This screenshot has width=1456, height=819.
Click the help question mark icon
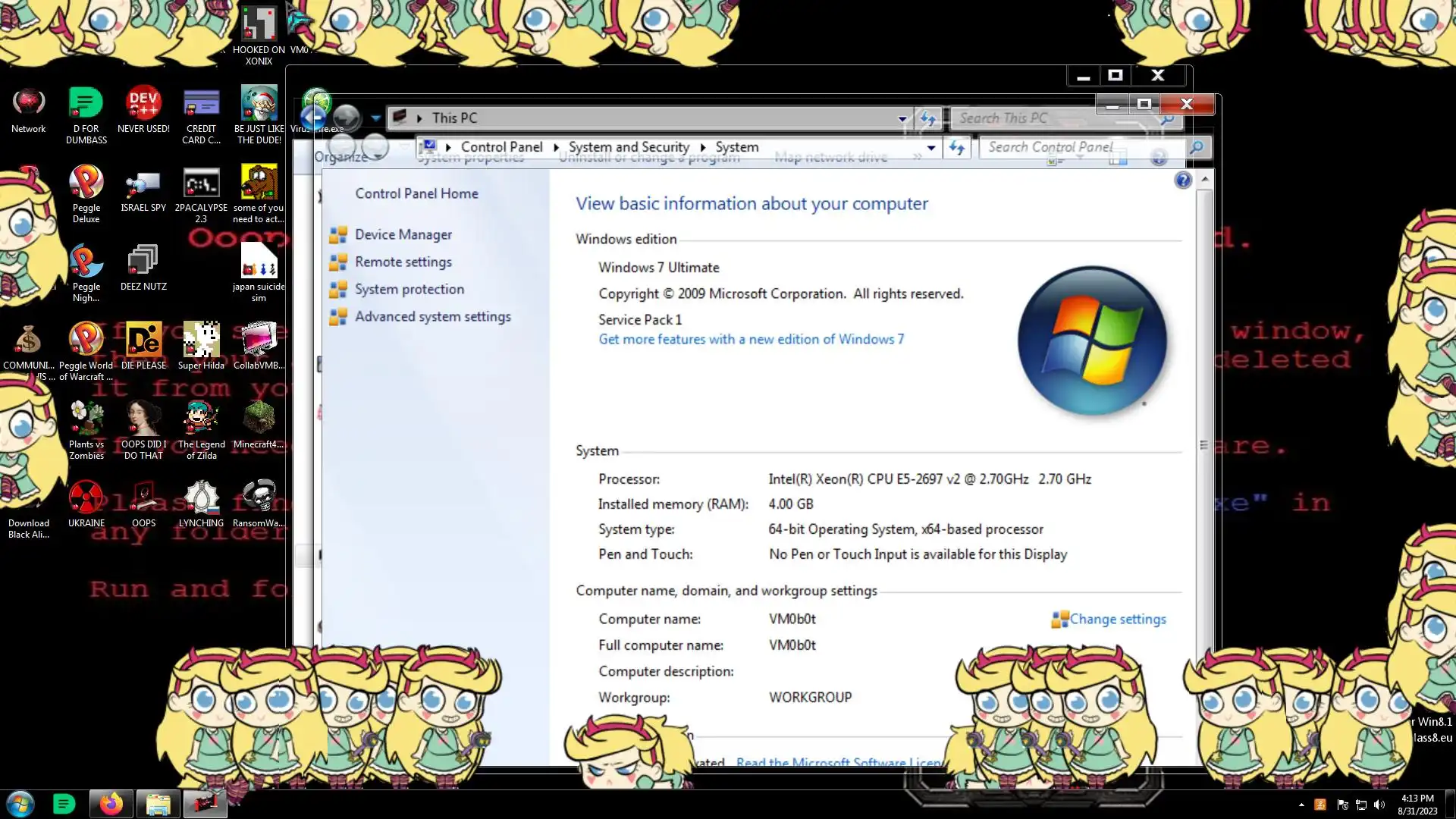(1182, 180)
